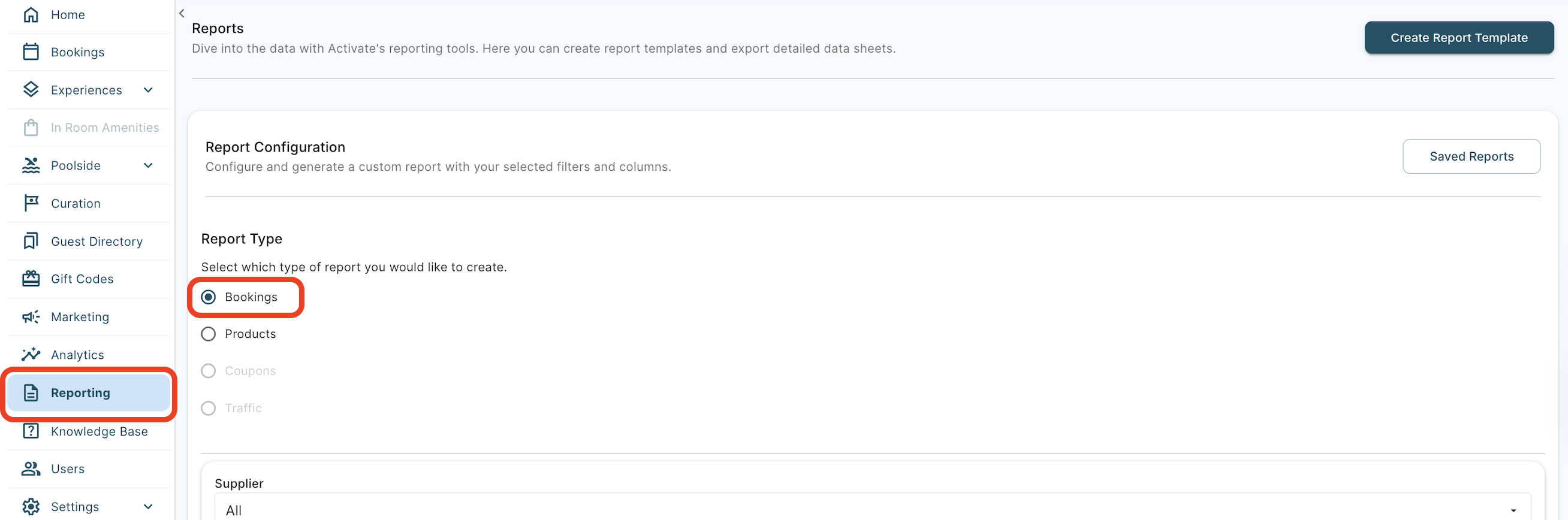The width and height of the screenshot is (1568, 520).
Task: Go to the Reporting menu item
Action: click(80, 393)
